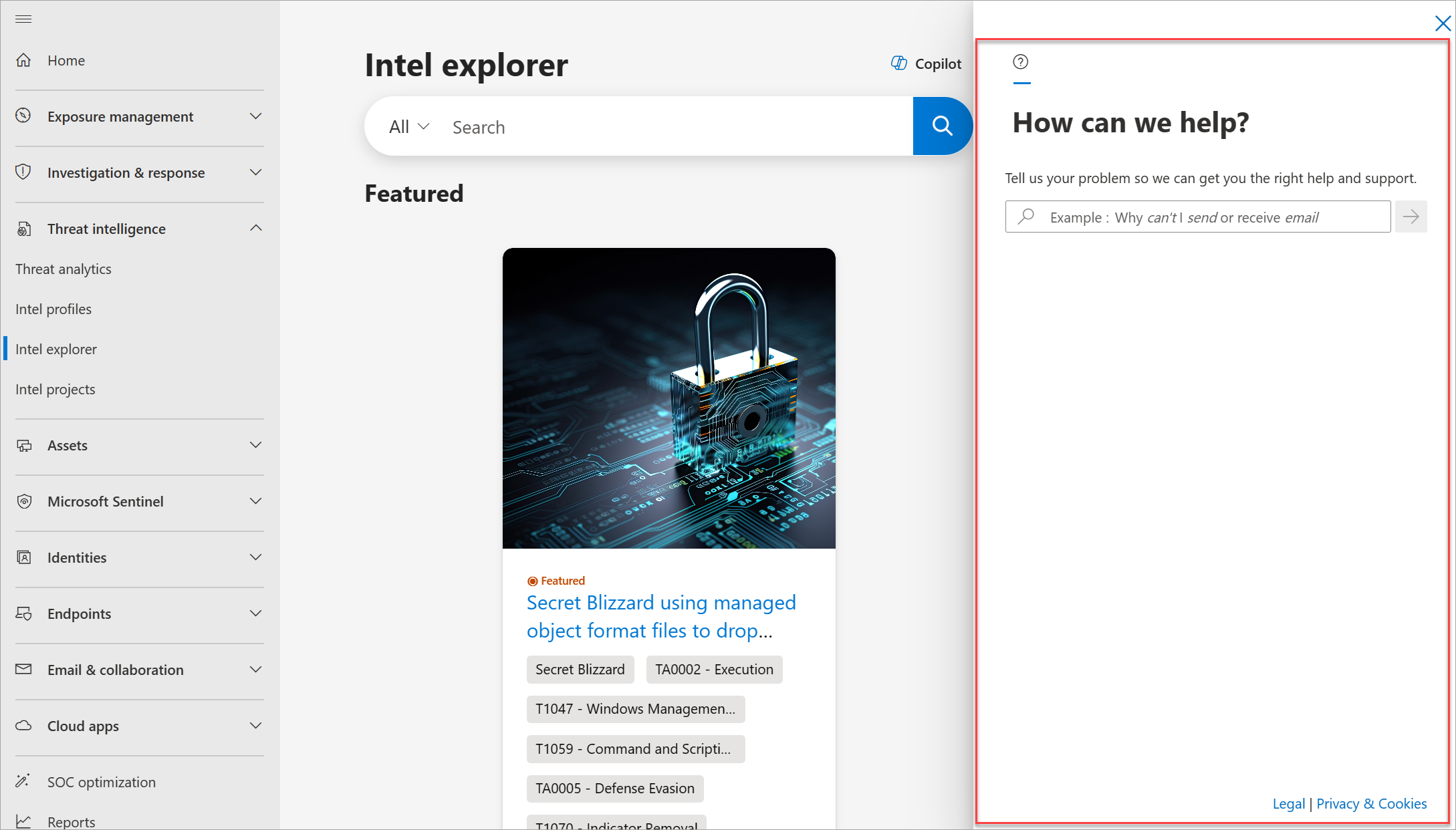
Task: Expand Cloud apps section chevron
Action: (255, 726)
